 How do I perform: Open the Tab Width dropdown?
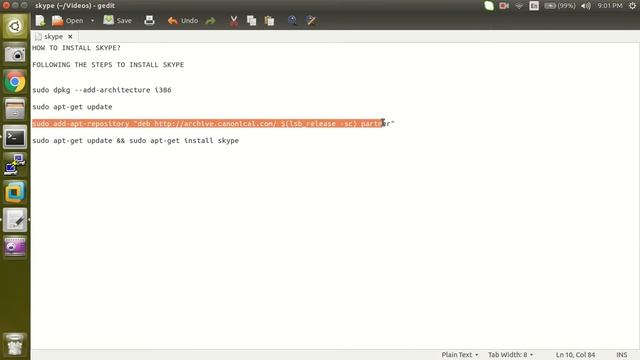[x=510, y=355]
